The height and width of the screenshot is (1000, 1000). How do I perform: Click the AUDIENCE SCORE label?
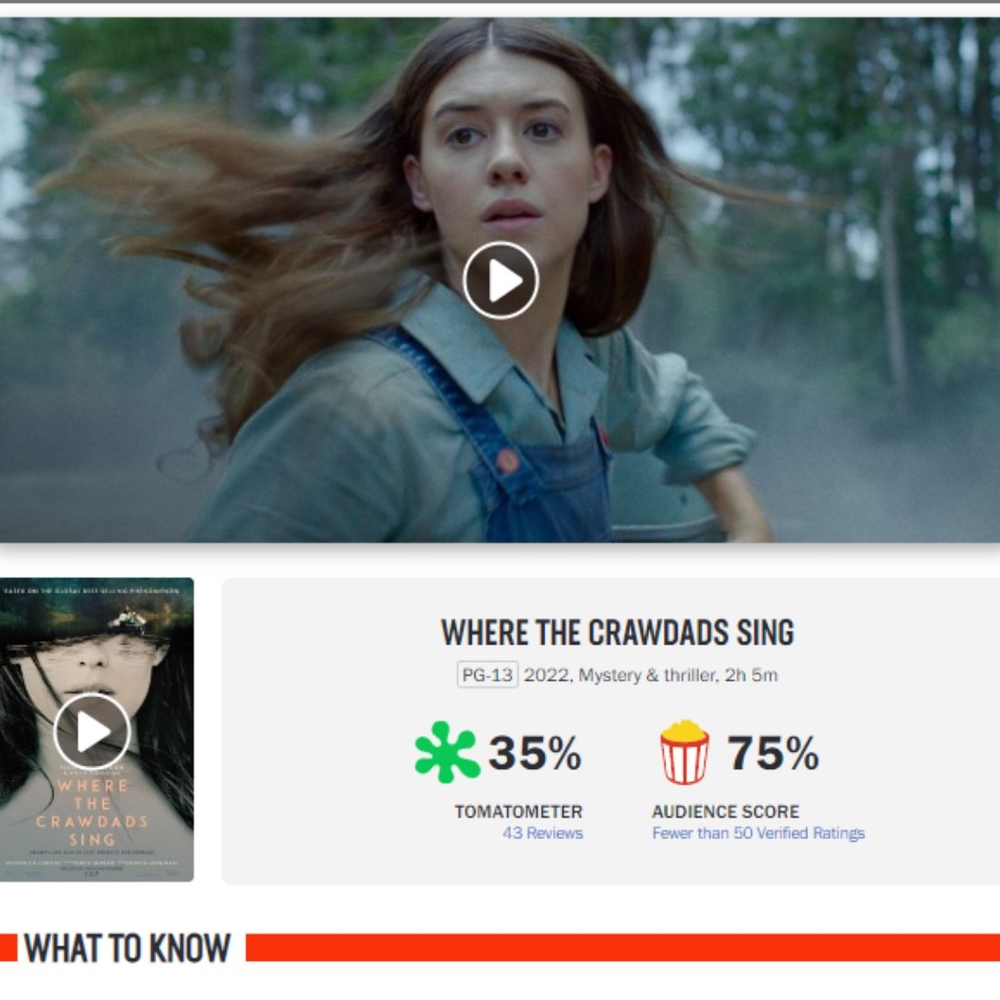pyautogui.click(x=725, y=811)
